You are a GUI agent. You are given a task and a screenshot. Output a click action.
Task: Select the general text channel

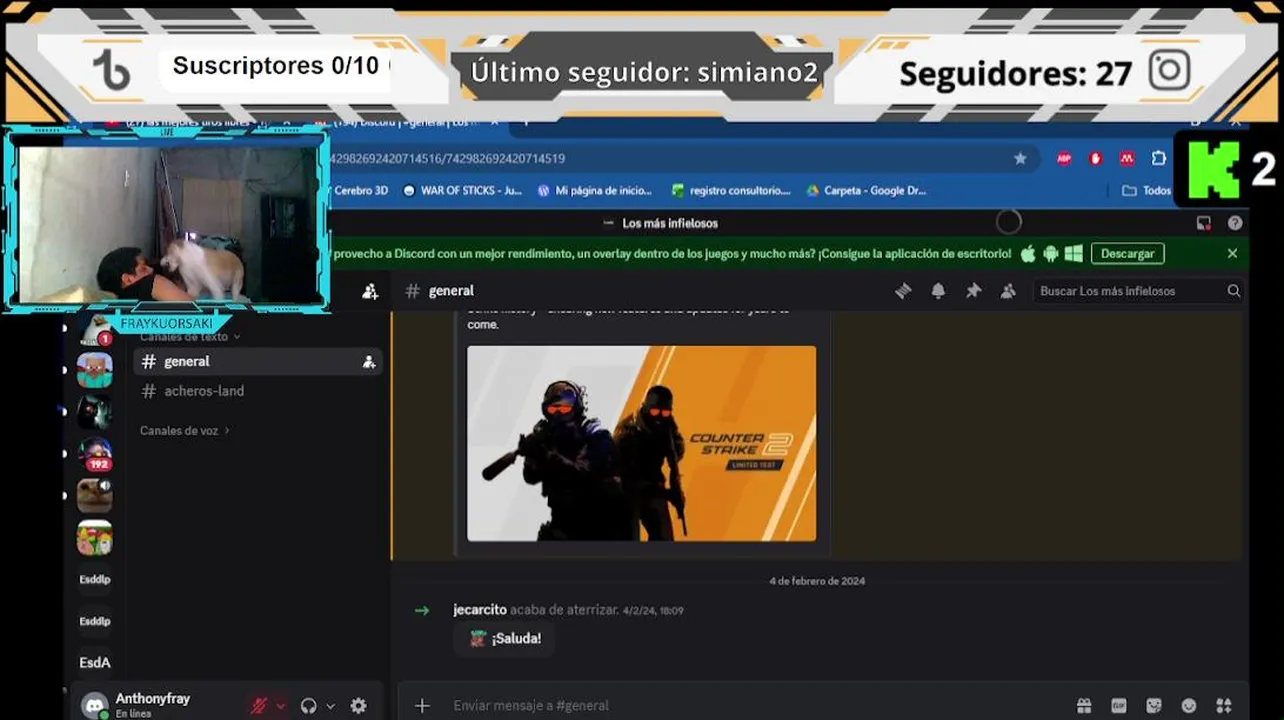257,362
